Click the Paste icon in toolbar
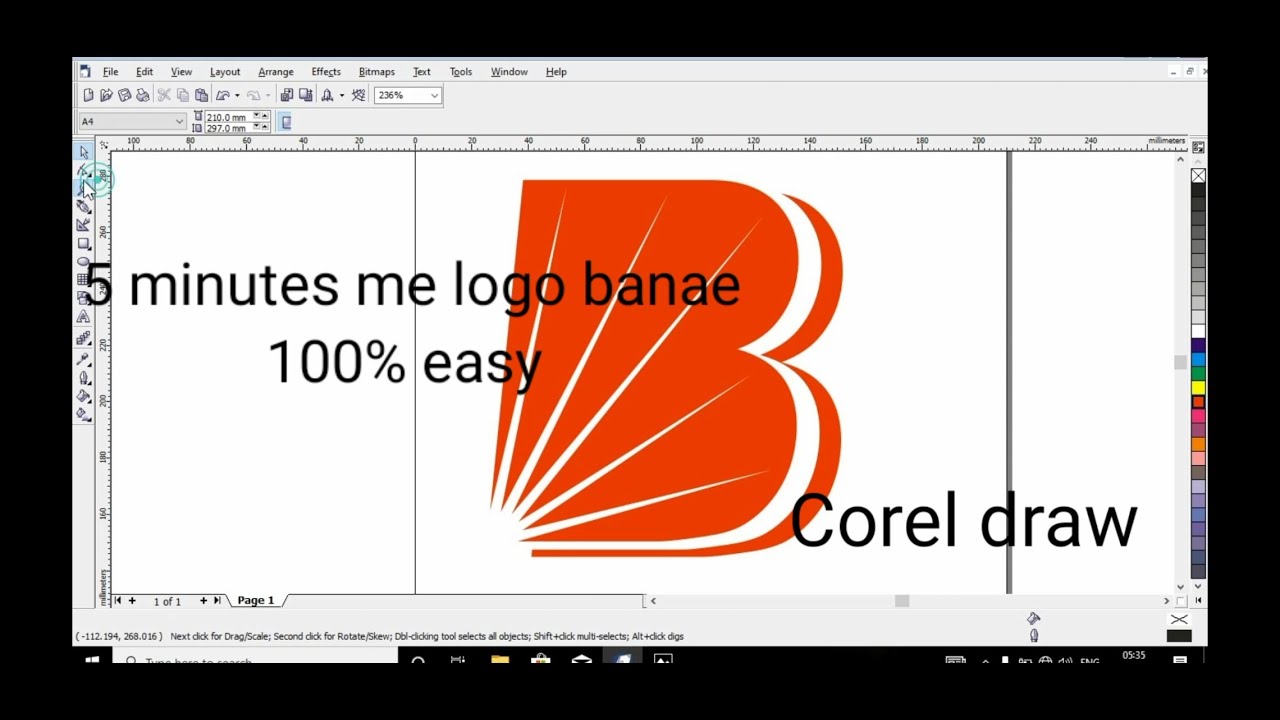The image size is (1280, 720). tap(201, 95)
